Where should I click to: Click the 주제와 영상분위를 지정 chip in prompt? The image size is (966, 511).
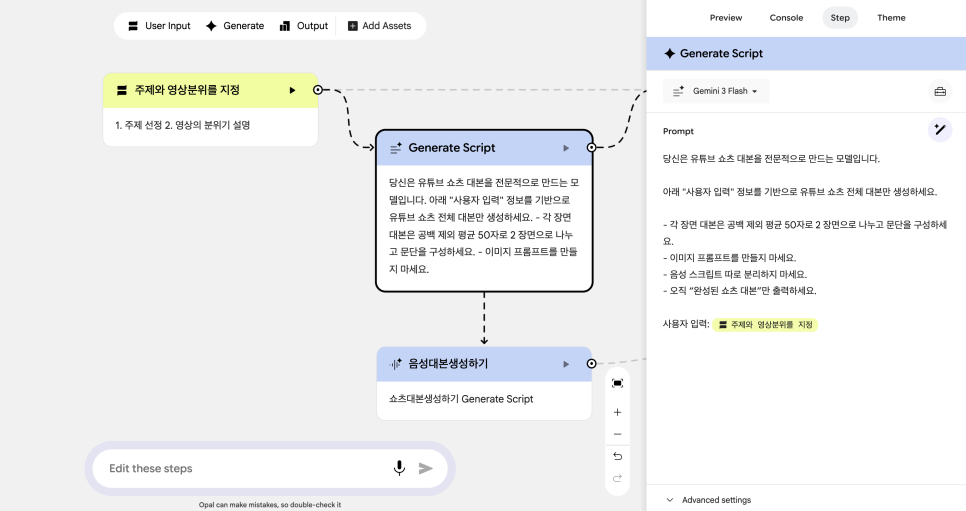(765, 324)
